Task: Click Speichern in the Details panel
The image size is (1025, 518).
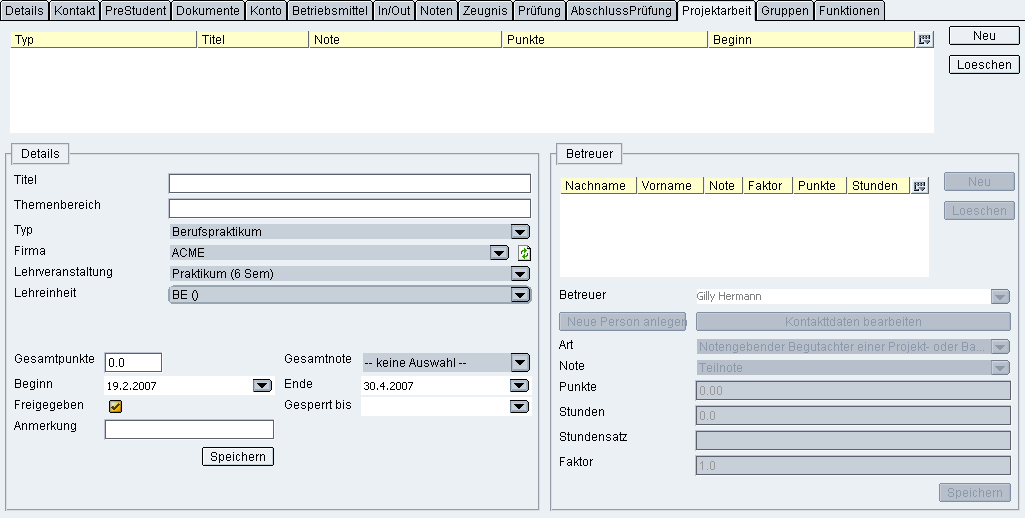Action: (238, 457)
